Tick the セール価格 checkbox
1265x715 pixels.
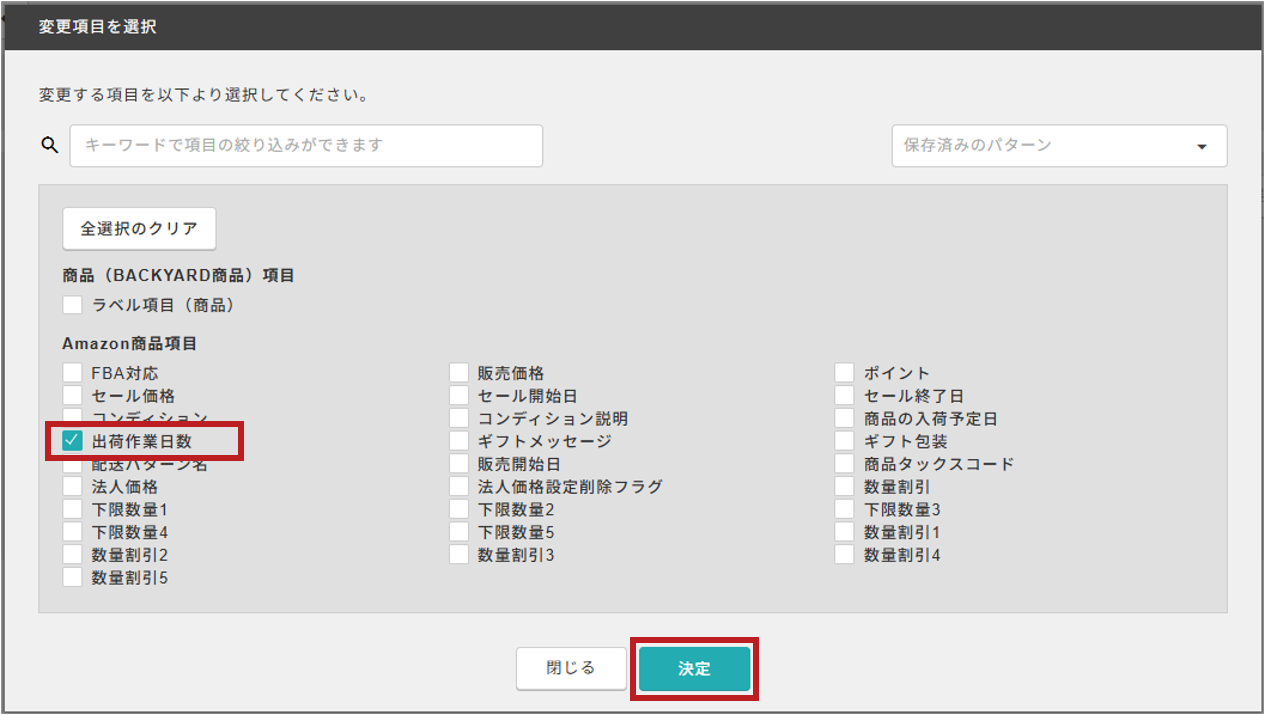coord(72,396)
